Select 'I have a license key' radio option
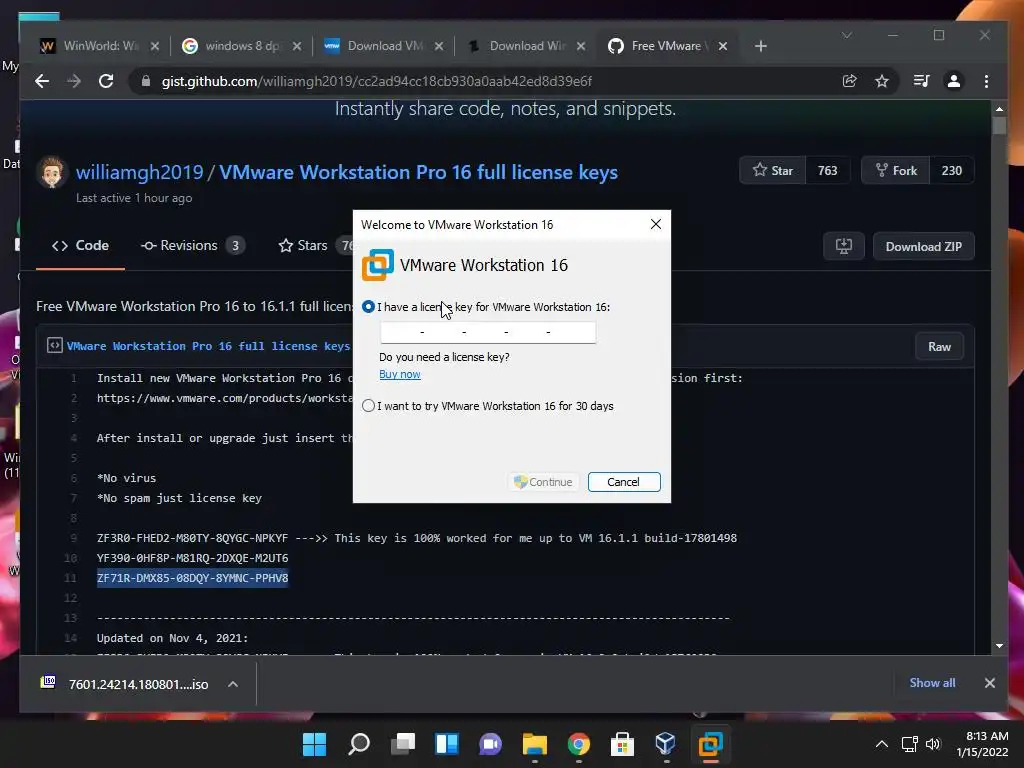This screenshot has width=1024, height=768. (368, 307)
